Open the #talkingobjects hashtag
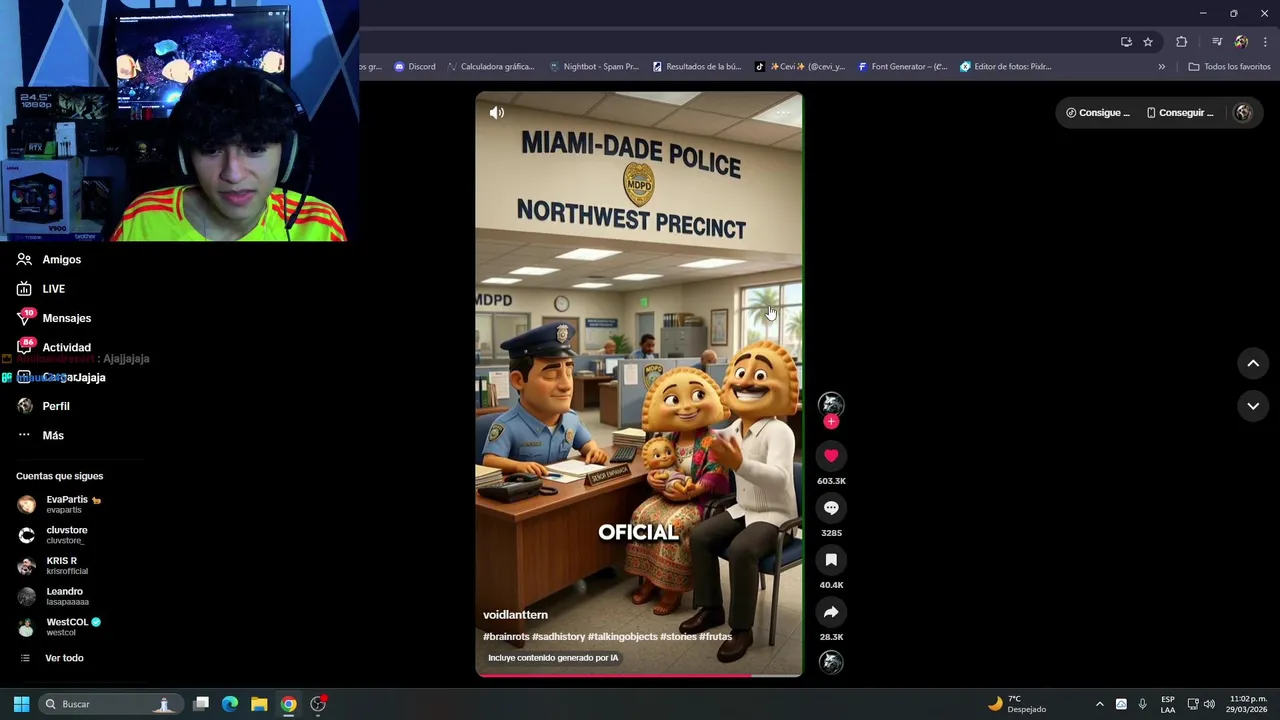The height and width of the screenshot is (720, 1280). (623, 637)
